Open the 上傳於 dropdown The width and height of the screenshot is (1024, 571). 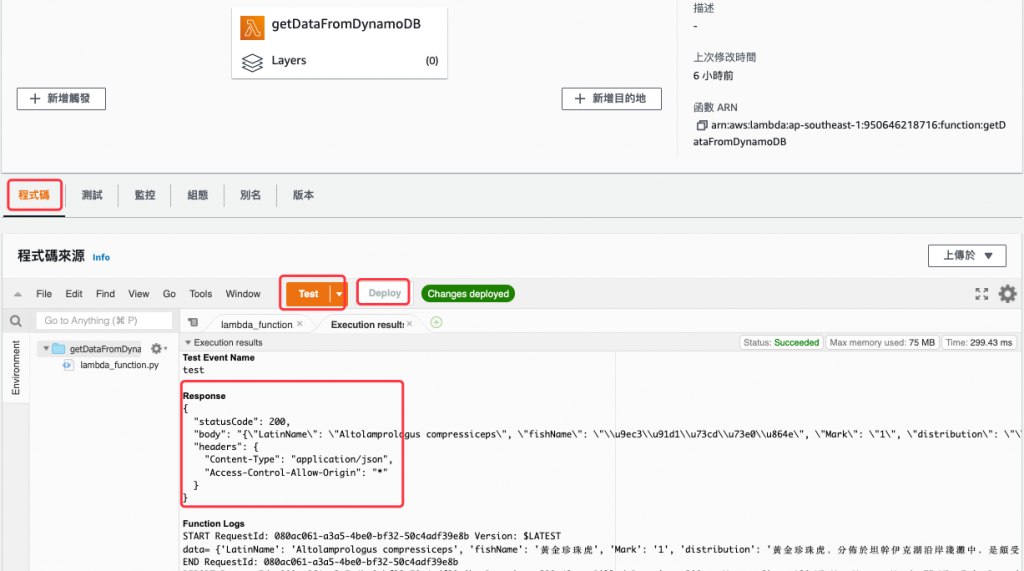click(x=967, y=255)
